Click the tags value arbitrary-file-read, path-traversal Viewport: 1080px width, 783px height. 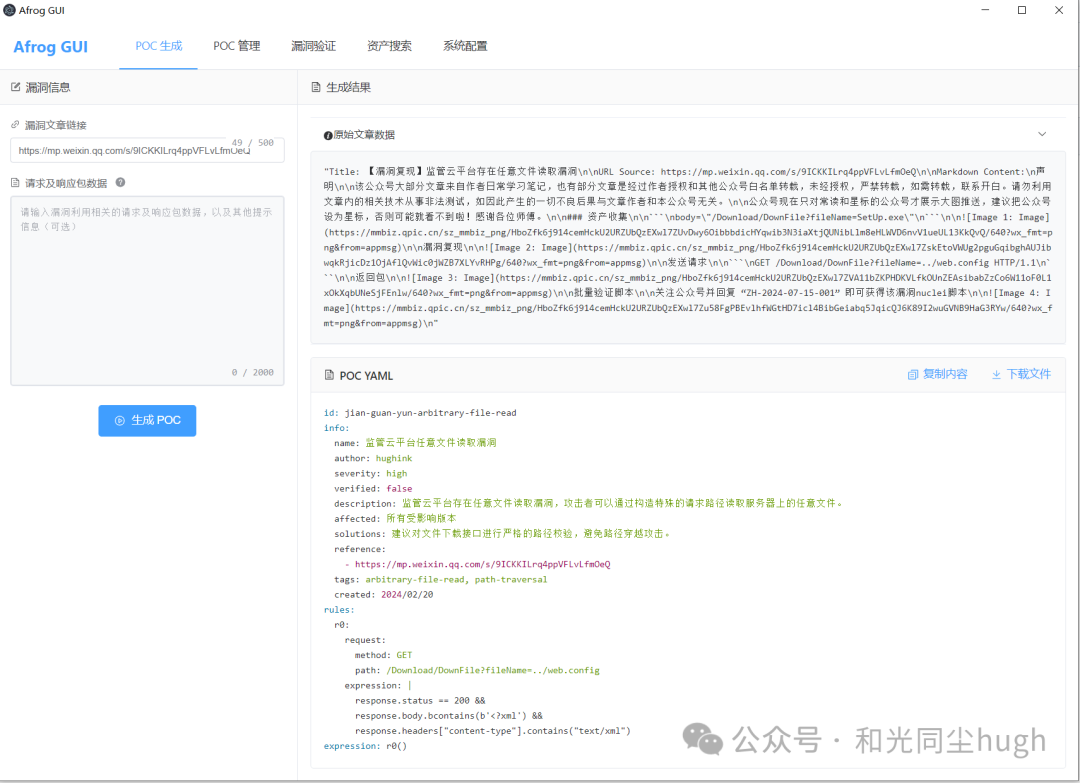click(456, 579)
